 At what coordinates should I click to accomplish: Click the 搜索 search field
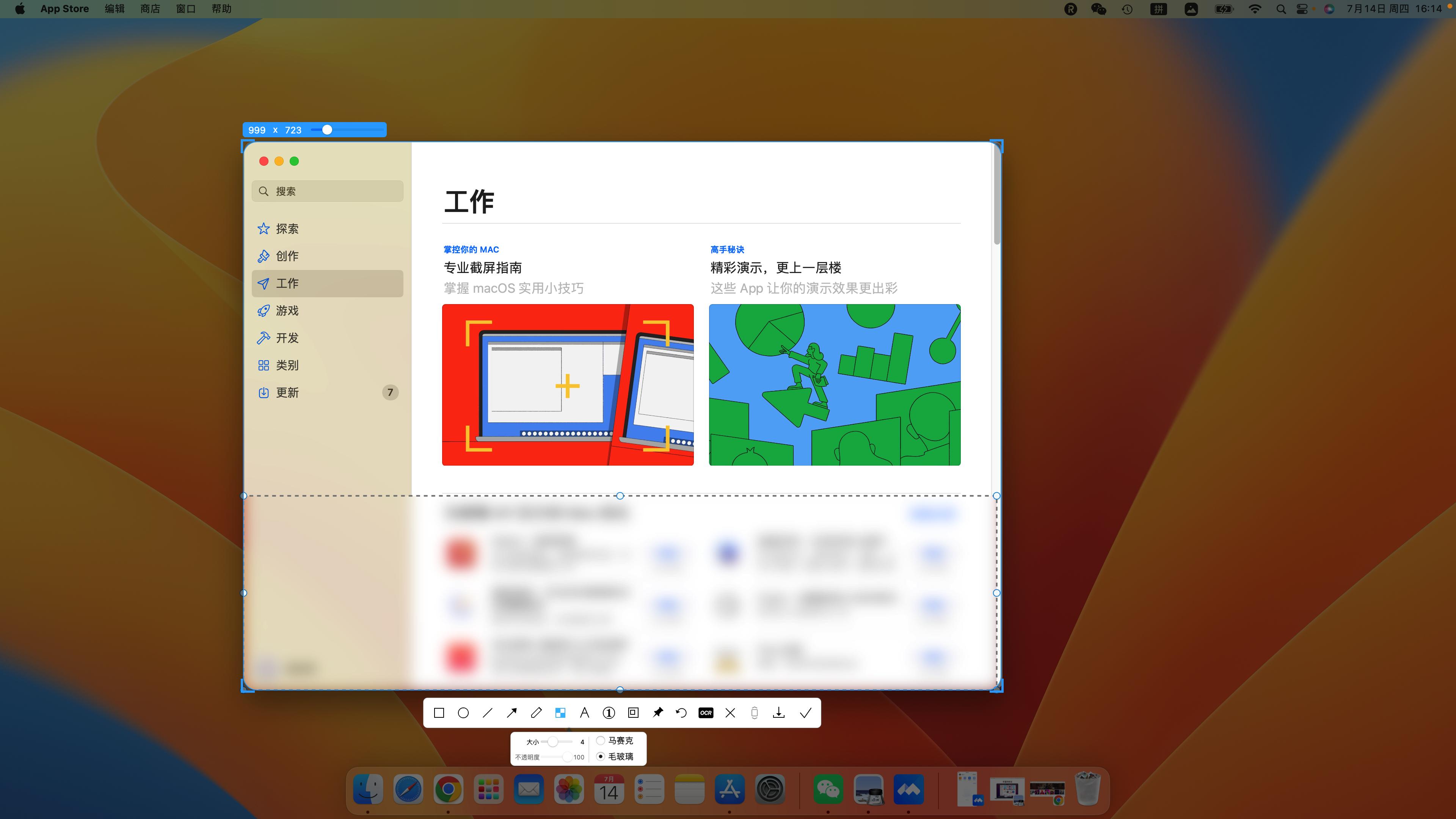(327, 191)
